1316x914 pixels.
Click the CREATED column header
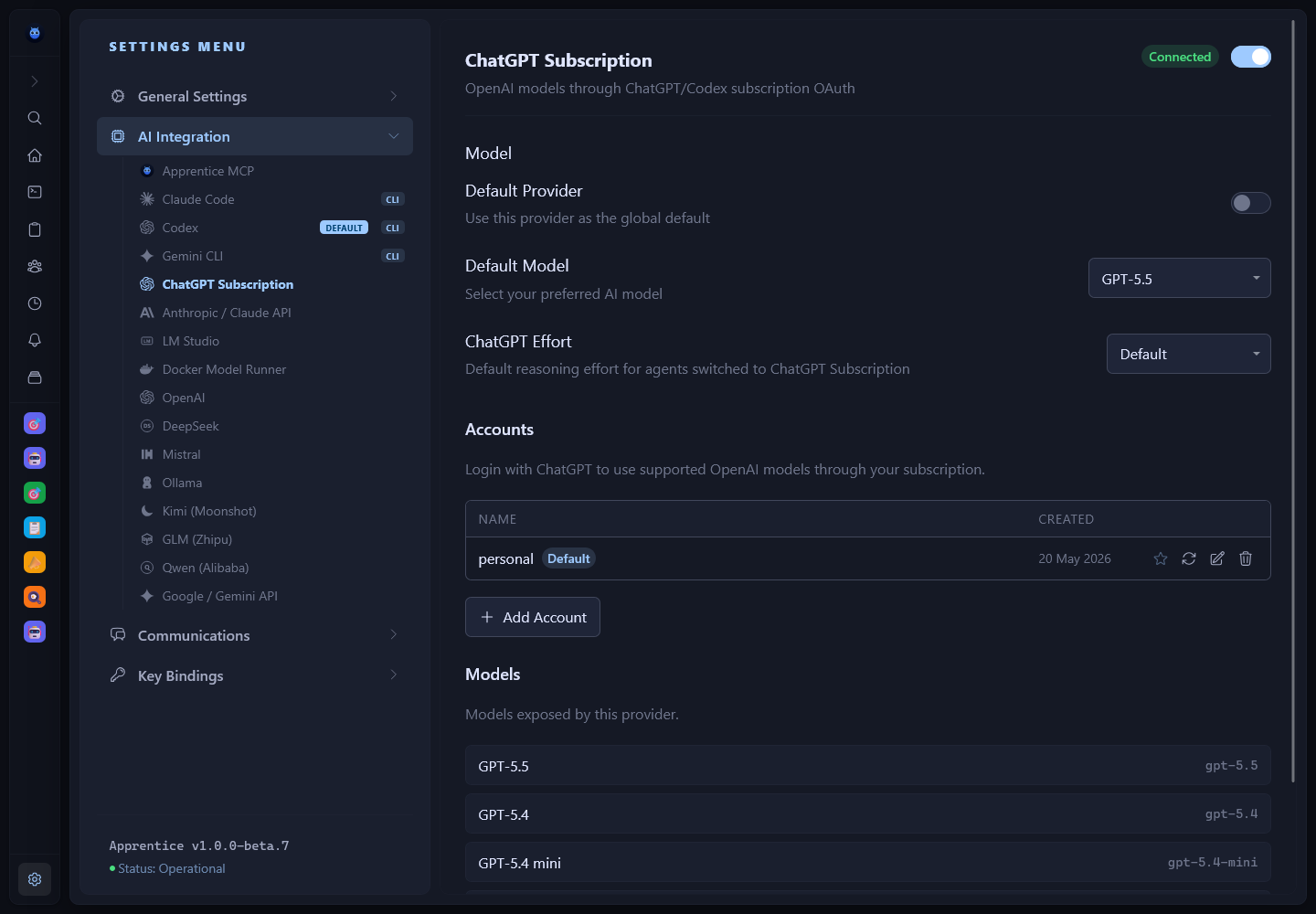[1066, 519]
